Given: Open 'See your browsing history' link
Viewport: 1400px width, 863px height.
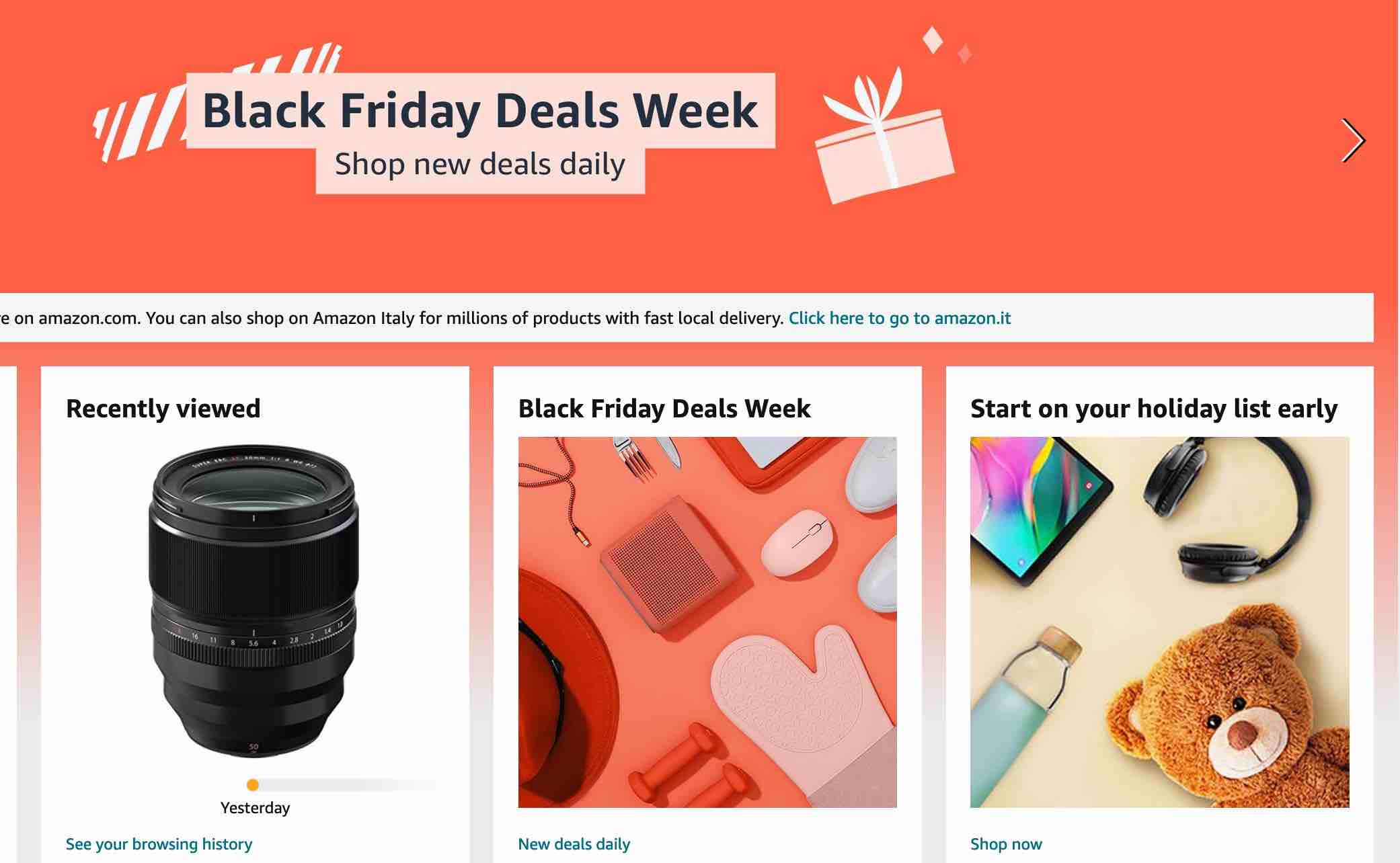Looking at the screenshot, I should click(159, 844).
